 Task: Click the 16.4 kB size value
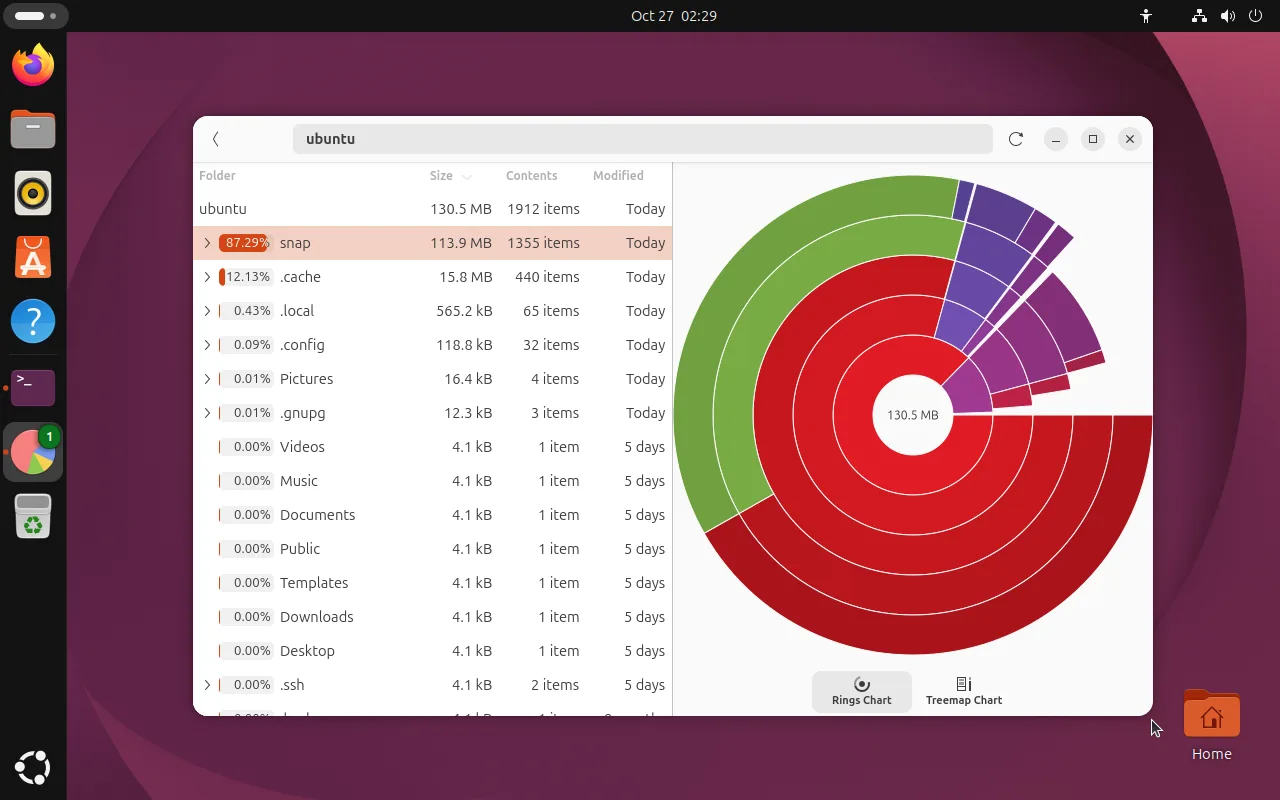point(468,379)
